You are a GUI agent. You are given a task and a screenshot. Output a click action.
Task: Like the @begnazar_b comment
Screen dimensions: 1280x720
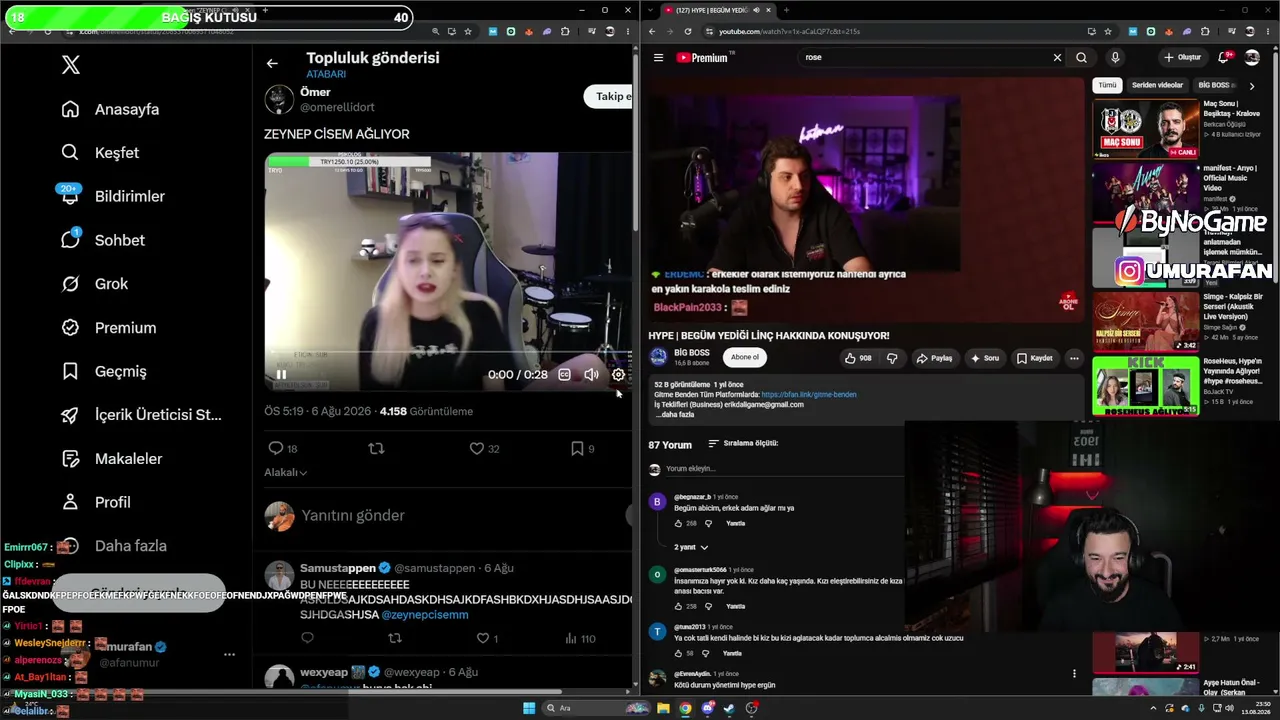[x=678, y=523]
